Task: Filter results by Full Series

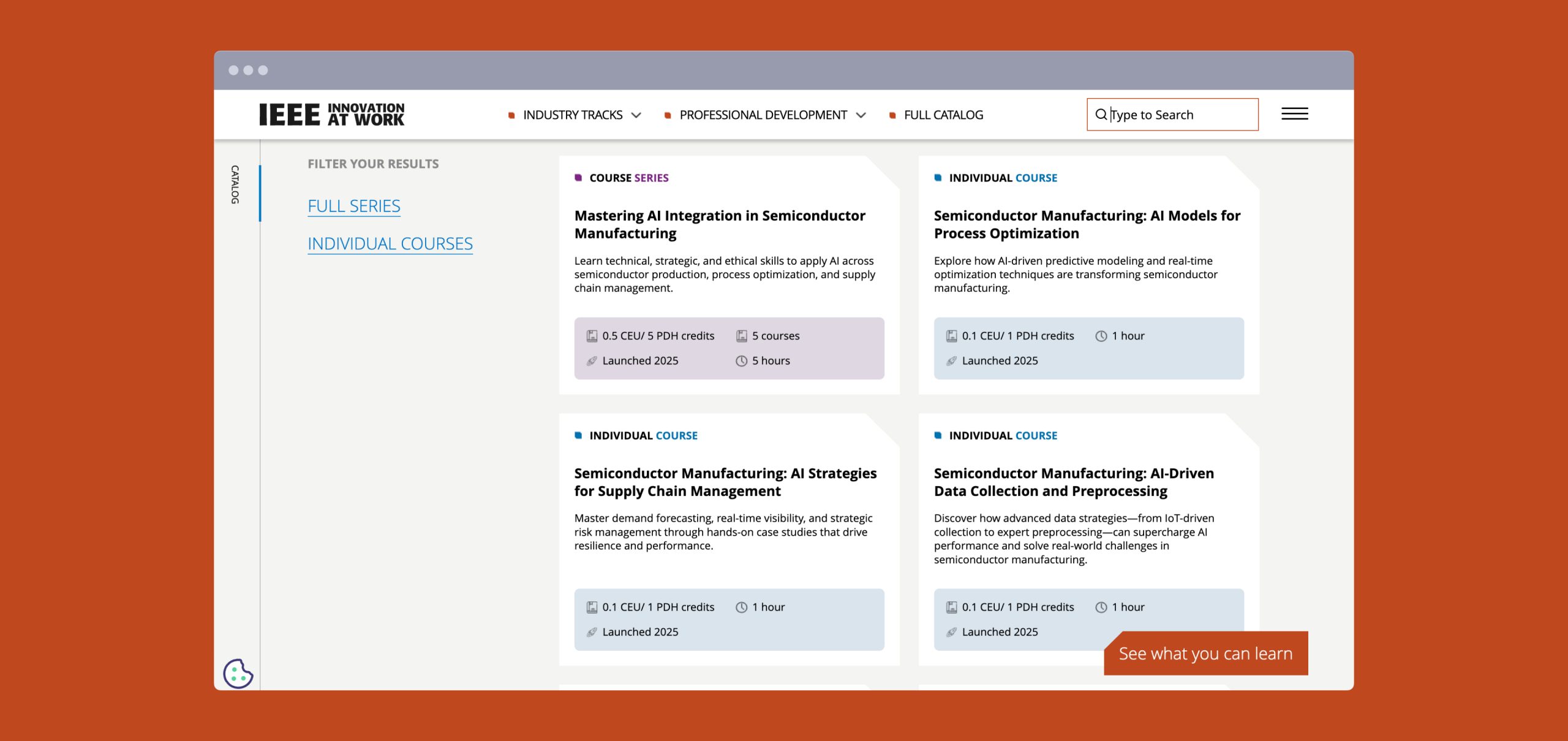Action: (353, 206)
